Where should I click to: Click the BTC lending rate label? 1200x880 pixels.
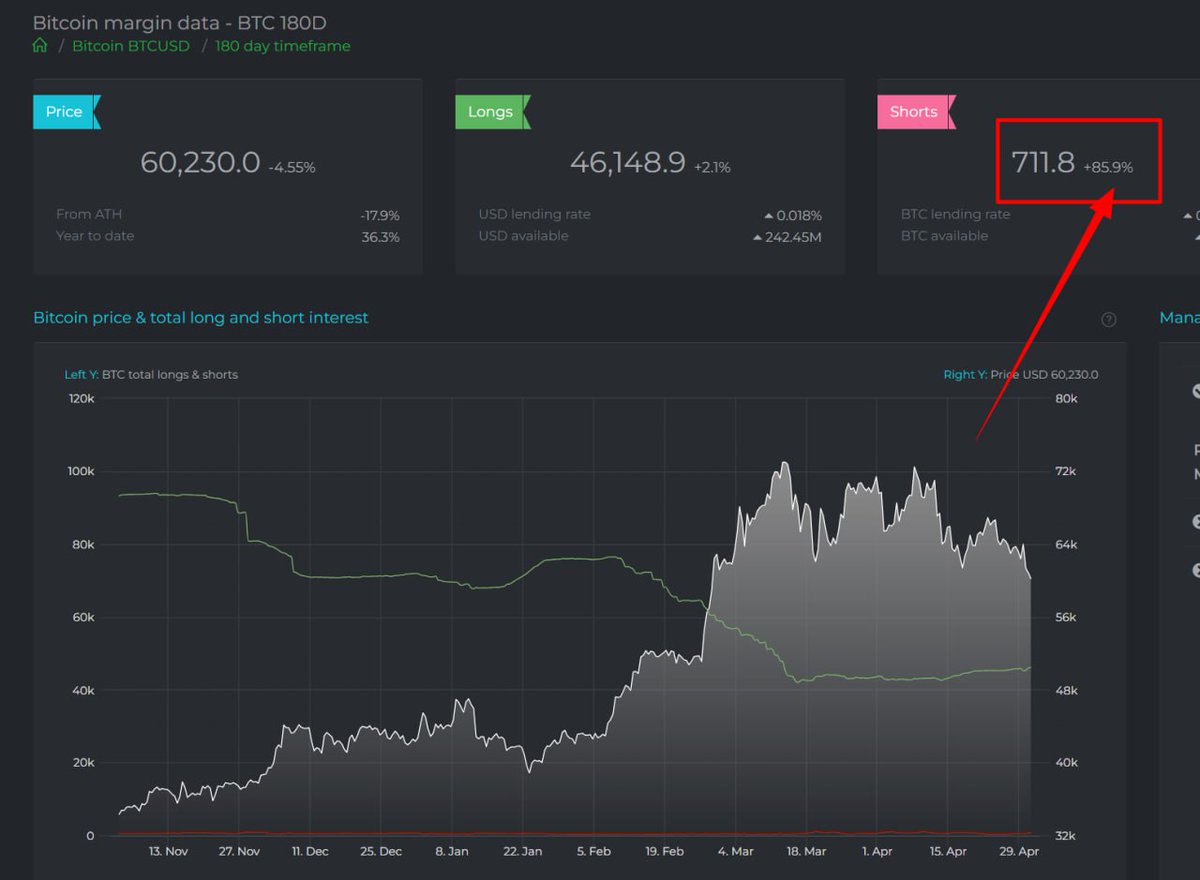click(956, 214)
